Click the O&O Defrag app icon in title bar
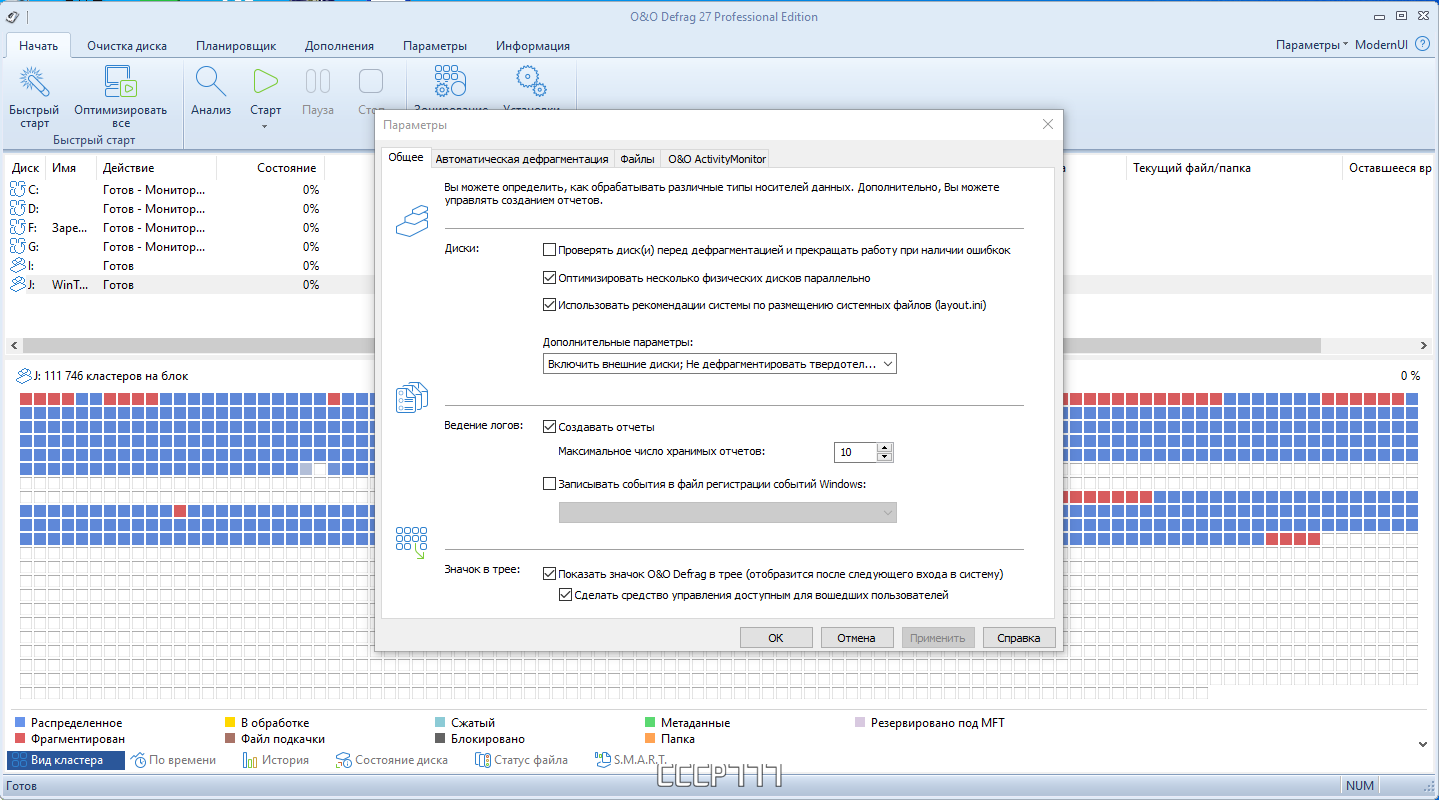The width and height of the screenshot is (1439, 800). (12, 16)
